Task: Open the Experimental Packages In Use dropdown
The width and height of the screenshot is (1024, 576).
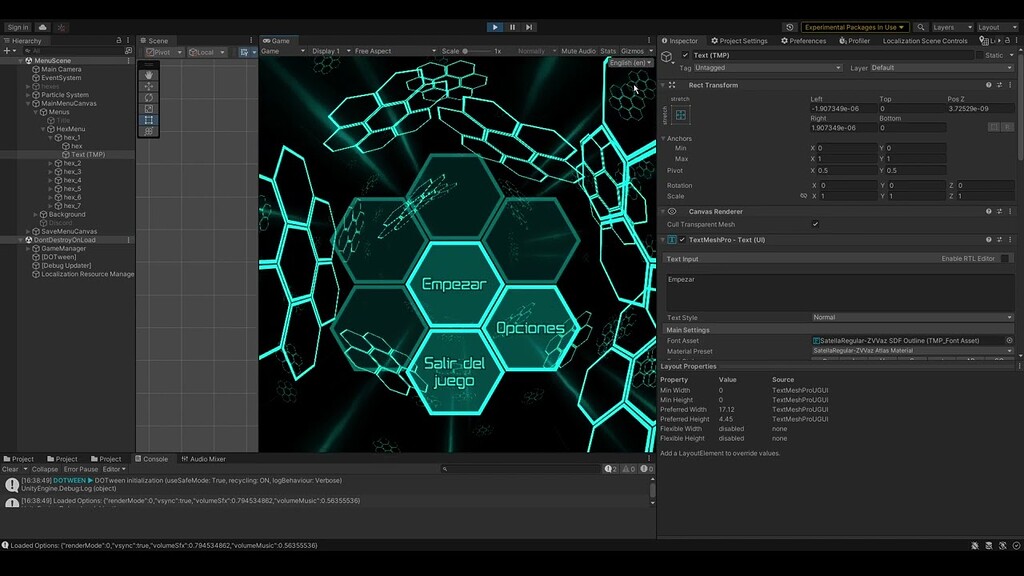Action: (x=855, y=27)
